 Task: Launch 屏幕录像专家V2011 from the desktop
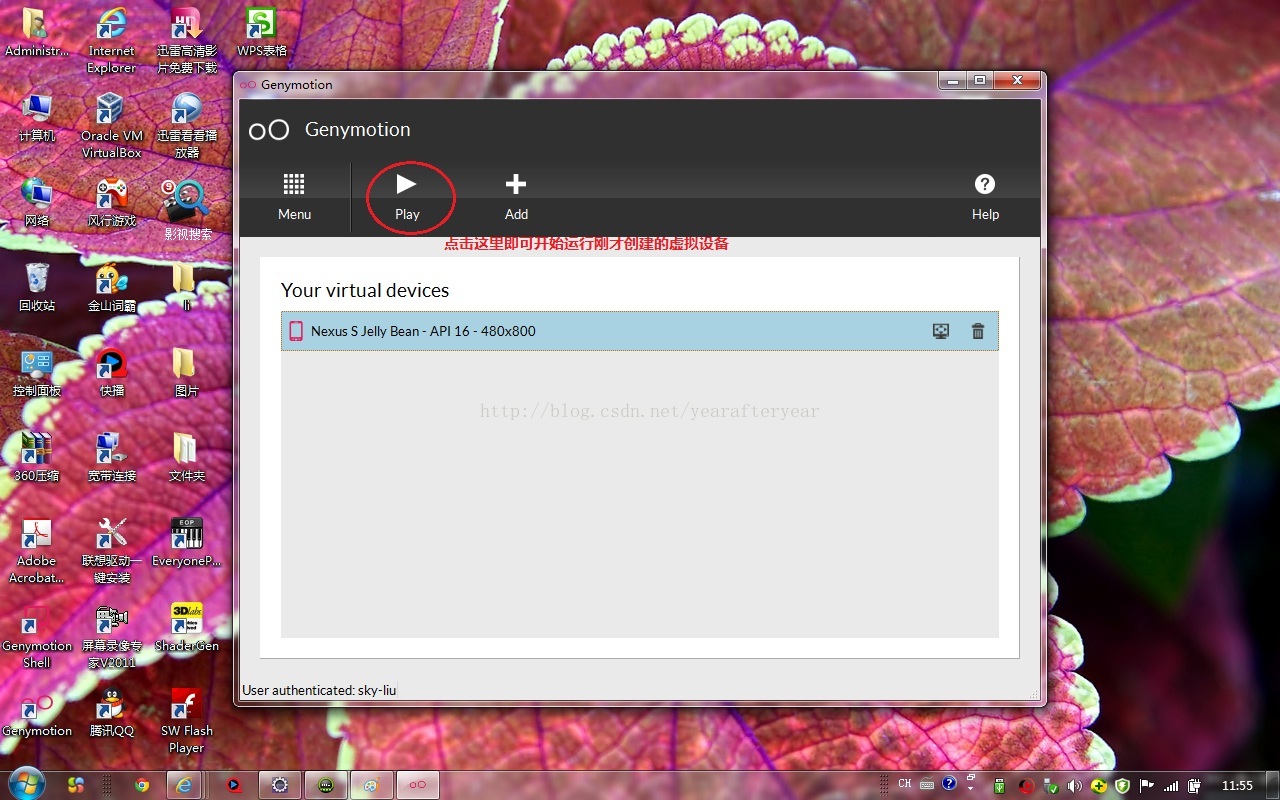[x=111, y=636]
